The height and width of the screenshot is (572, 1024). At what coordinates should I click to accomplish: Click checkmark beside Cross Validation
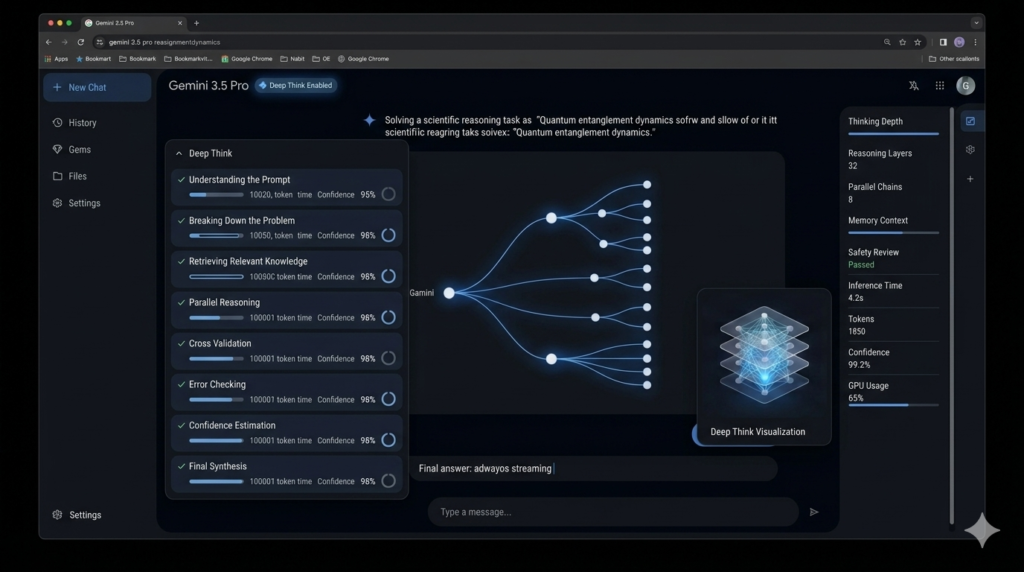coord(182,343)
